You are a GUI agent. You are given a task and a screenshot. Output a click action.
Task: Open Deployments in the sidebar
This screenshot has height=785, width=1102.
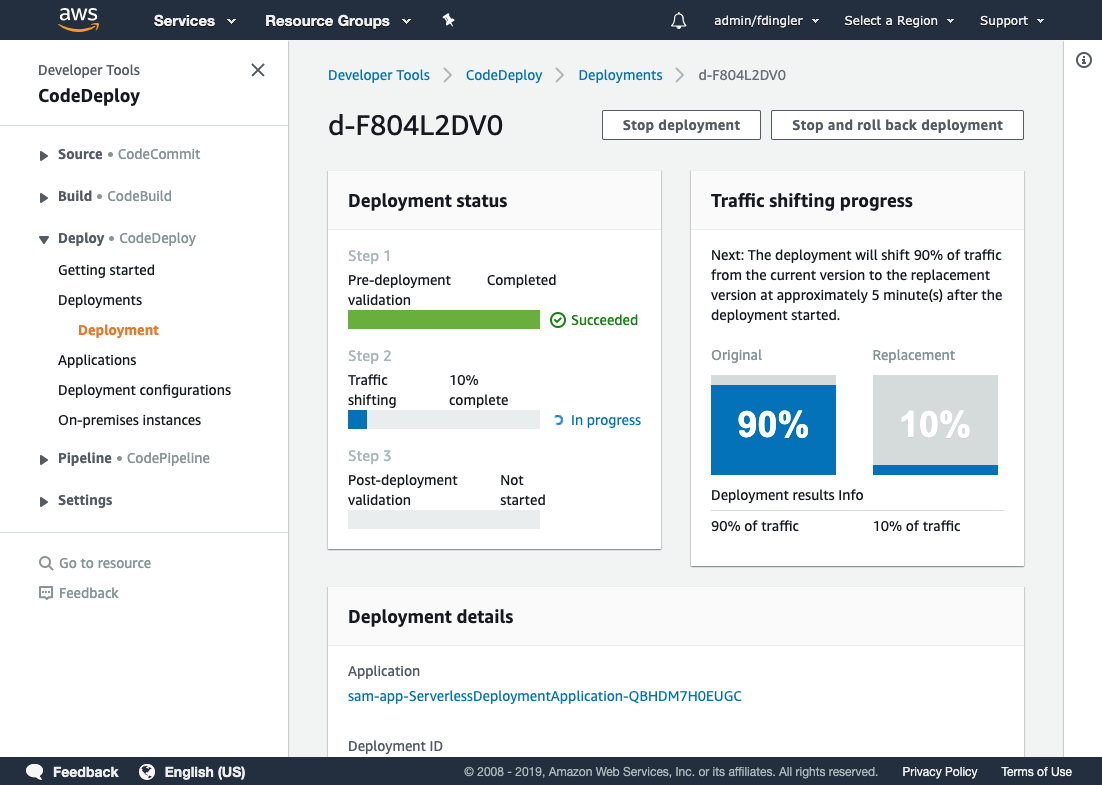(x=100, y=300)
